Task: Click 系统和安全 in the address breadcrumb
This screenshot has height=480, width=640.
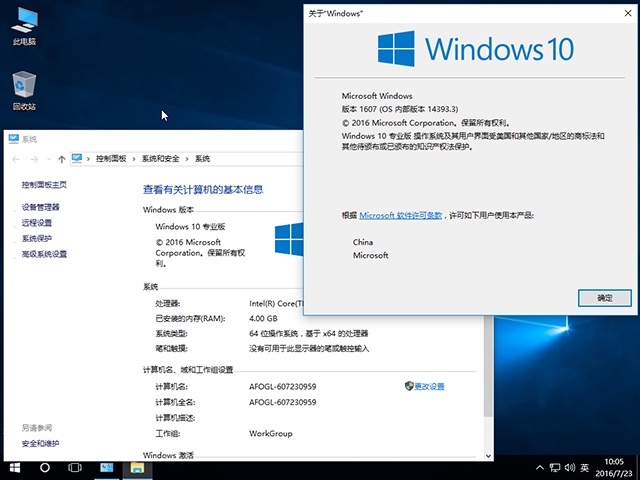Action: (162, 159)
